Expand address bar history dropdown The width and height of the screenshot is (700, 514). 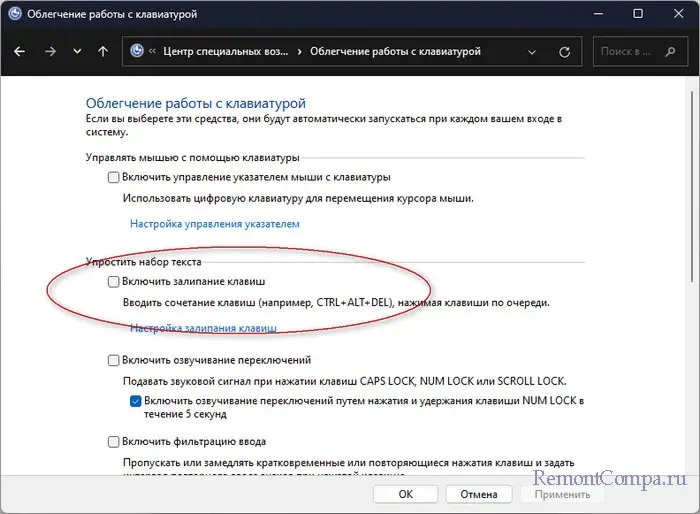point(532,52)
